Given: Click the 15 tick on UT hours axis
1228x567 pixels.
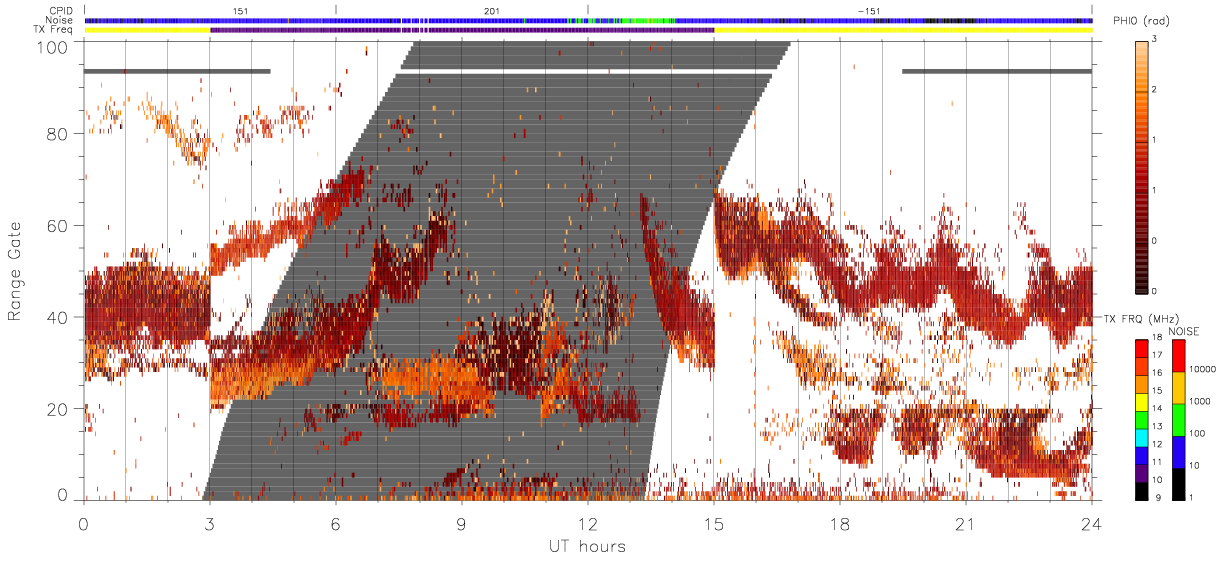Looking at the screenshot, I should tap(714, 523).
